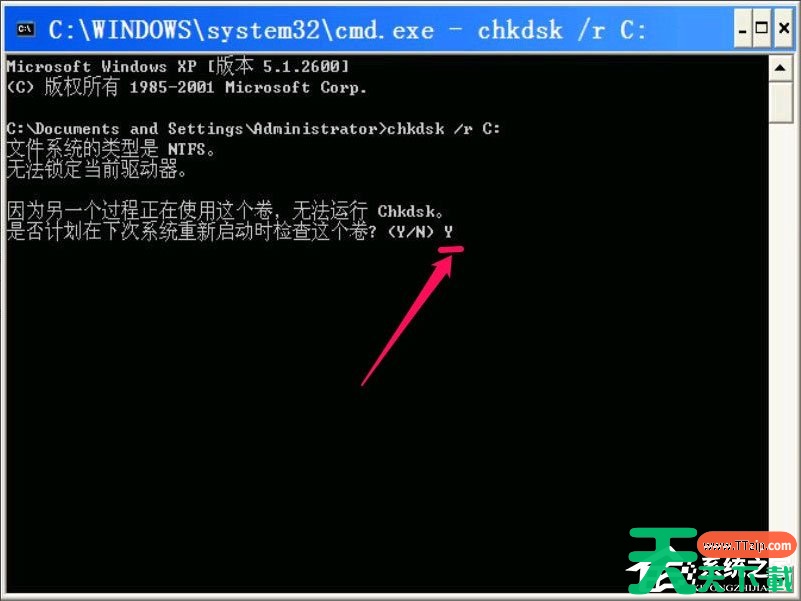
Task: Click the scrollbar track below the thumb
Action: coord(780,327)
